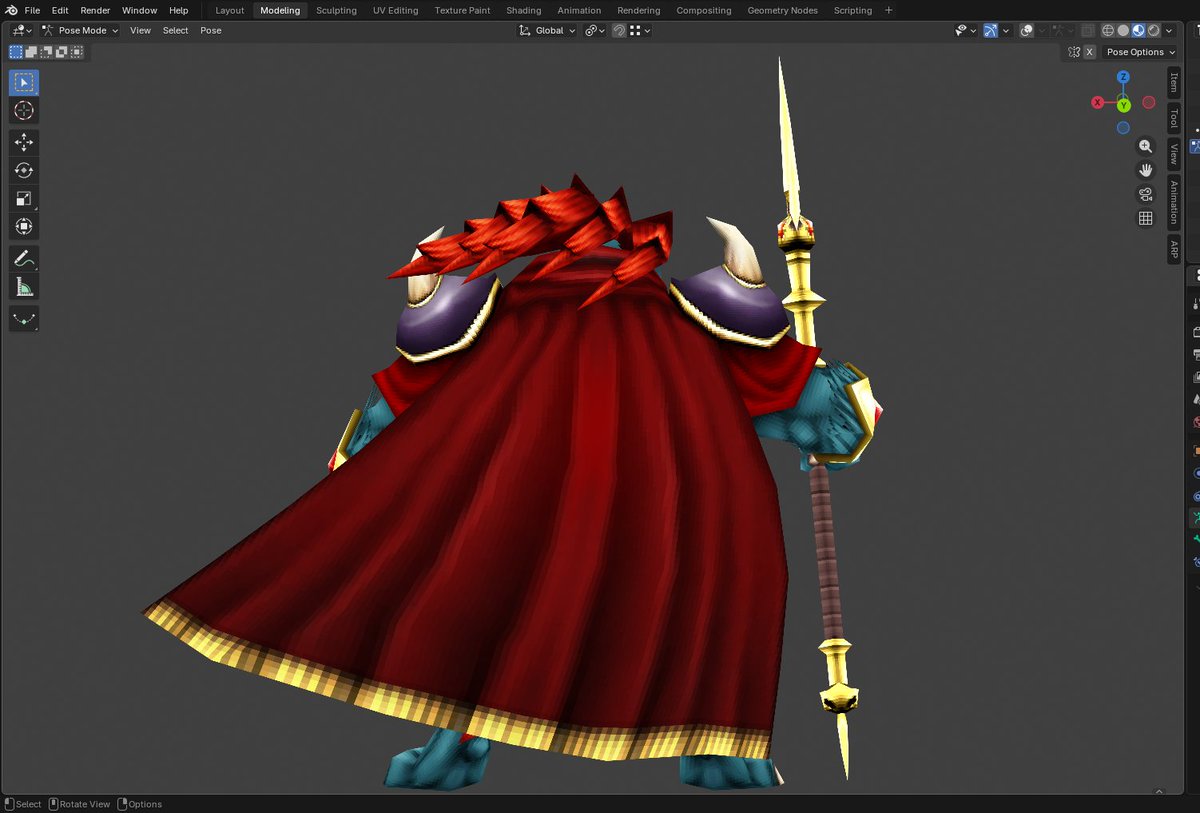Choose the Move tool
Image resolution: width=1200 pixels, height=813 pixels.
pos(24,143)
